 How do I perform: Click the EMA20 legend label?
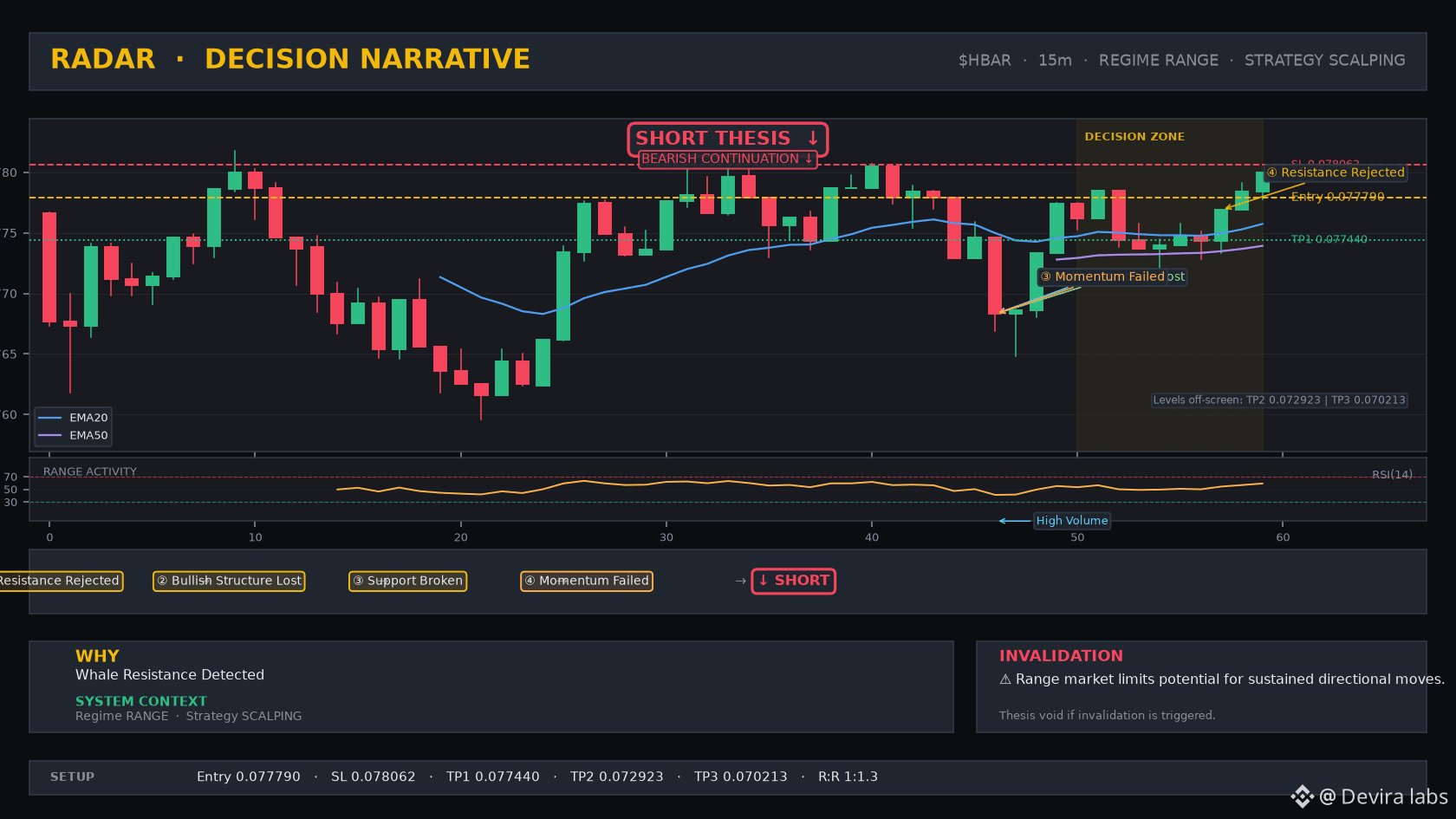click(88, 418)
